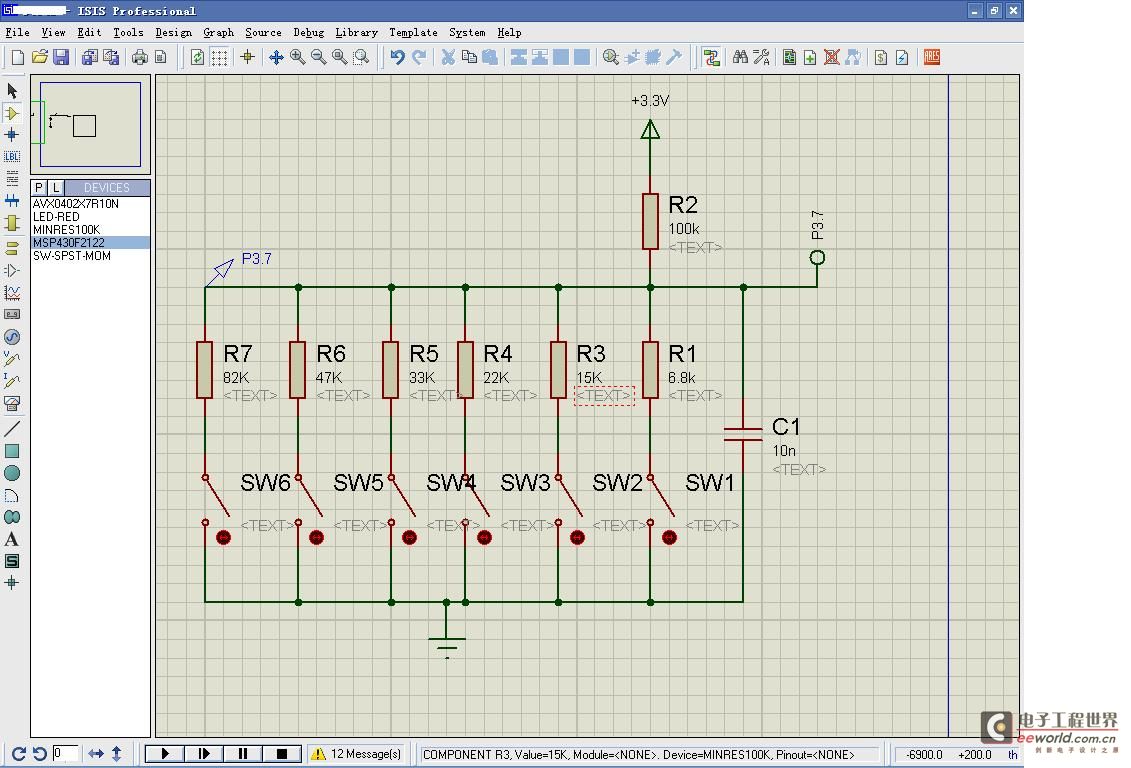Viewport: 1131px width, 768px height.
Task: Select the Voltage probe tool
Action: click(12, 358)
